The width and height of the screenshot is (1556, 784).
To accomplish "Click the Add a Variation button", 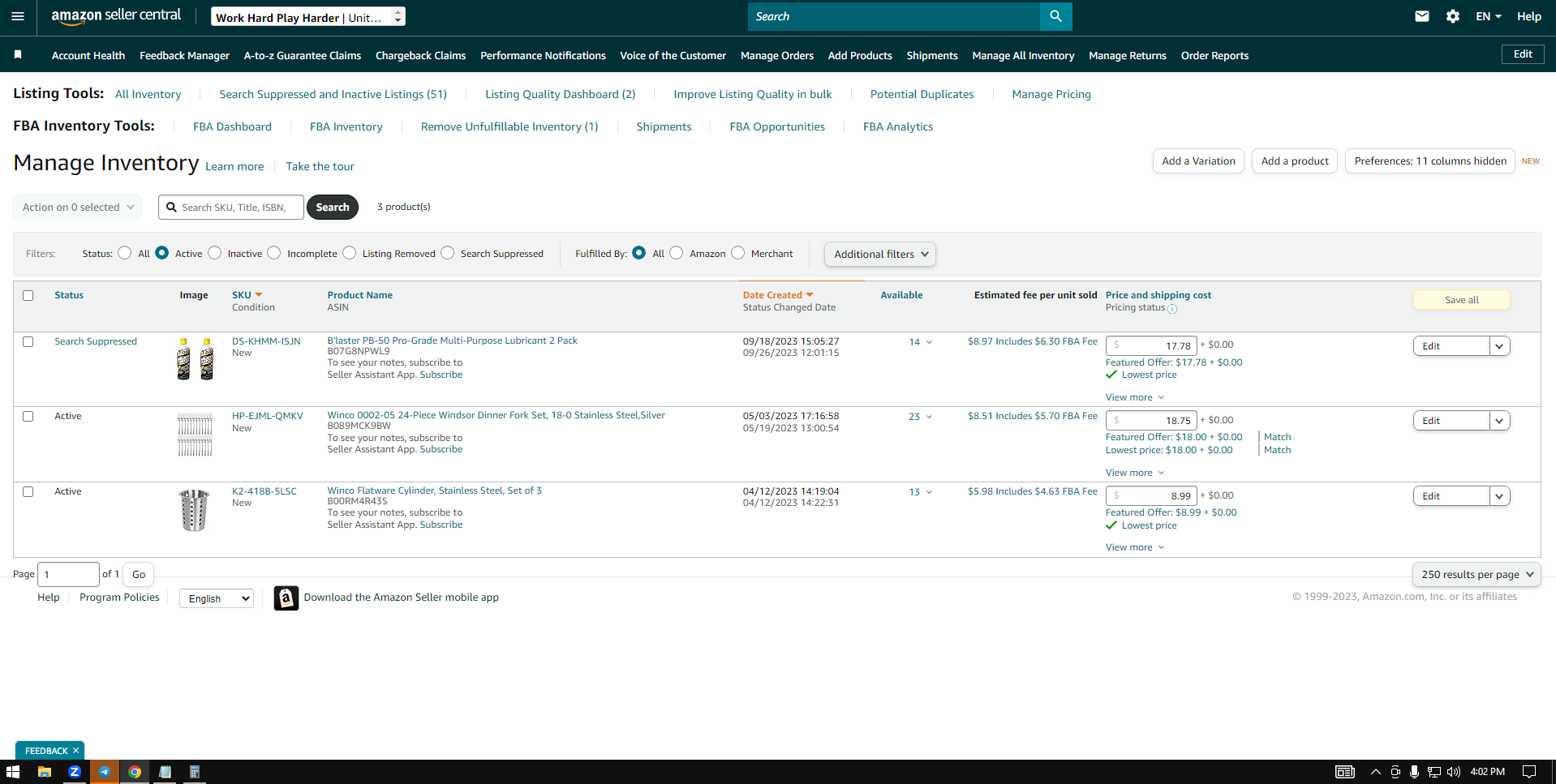I will pyautogui.click(x=1198, y=161).
